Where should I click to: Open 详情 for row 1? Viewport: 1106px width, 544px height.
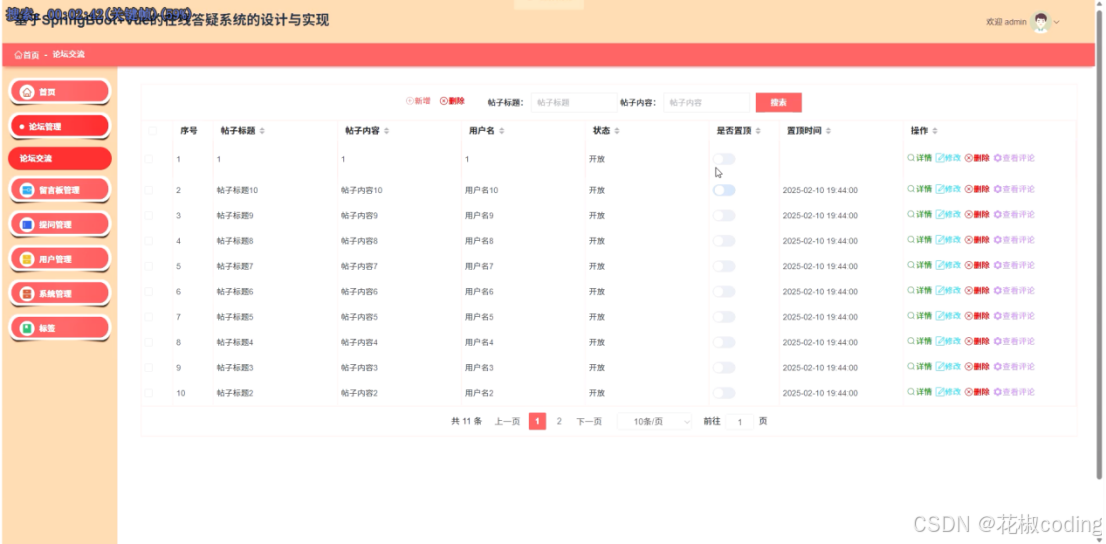tap(920, 158)
